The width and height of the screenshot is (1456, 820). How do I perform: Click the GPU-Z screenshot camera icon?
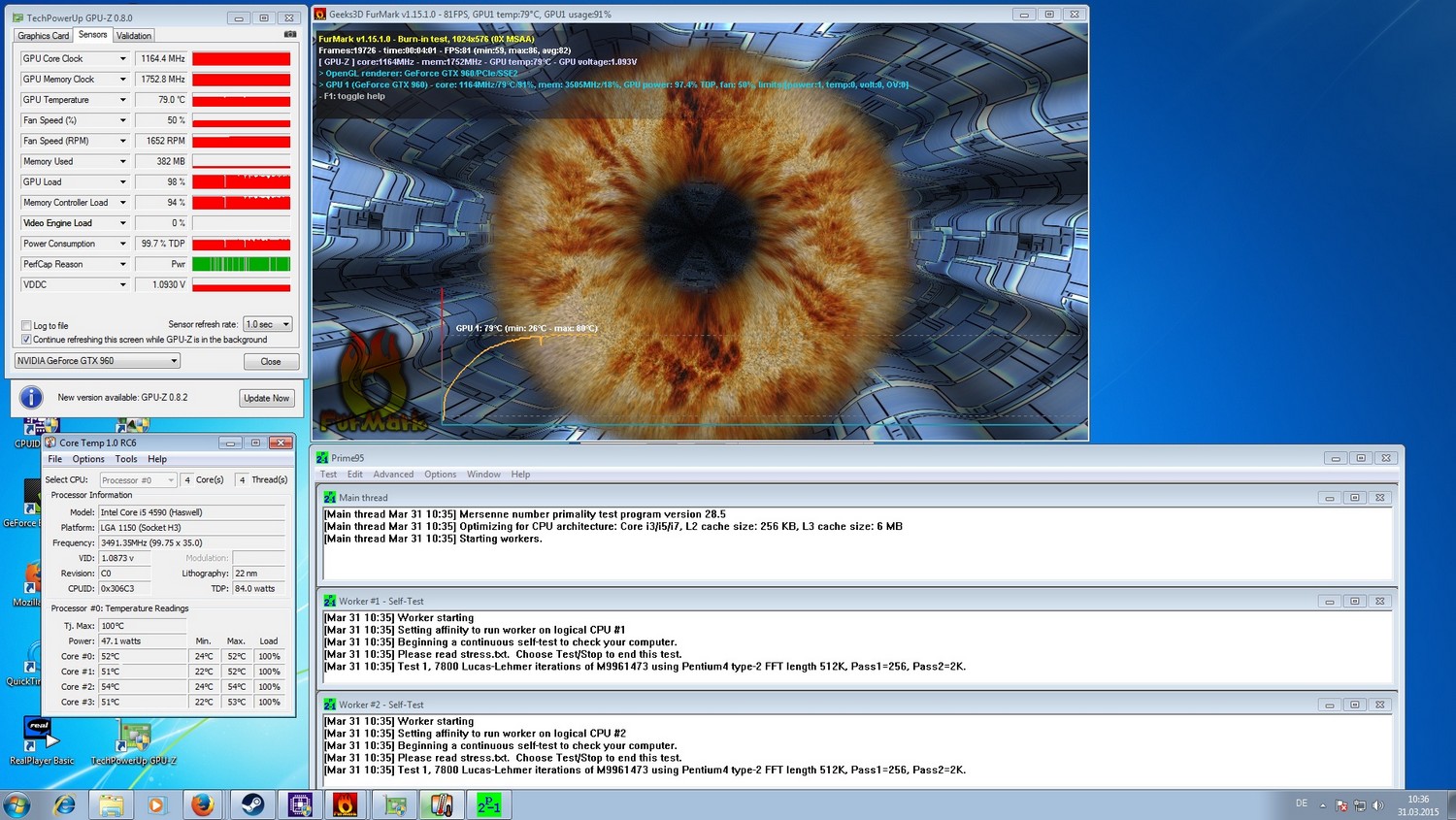point(290,34)
